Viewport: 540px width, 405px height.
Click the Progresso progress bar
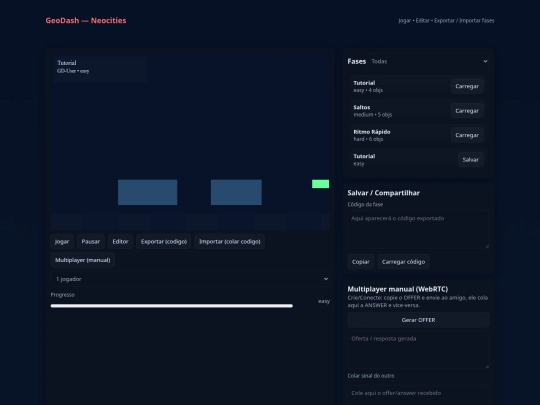pos(172,306)
